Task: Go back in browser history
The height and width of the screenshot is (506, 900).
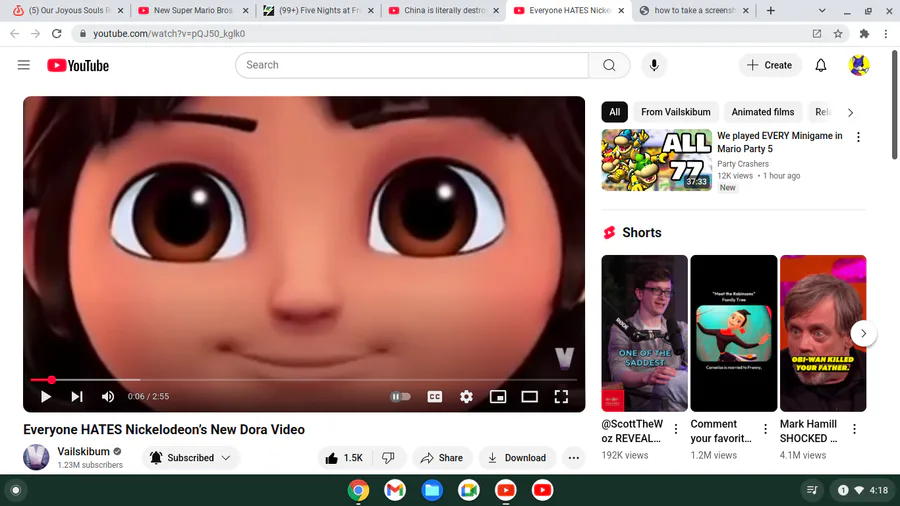Action: tap(14, 34)
